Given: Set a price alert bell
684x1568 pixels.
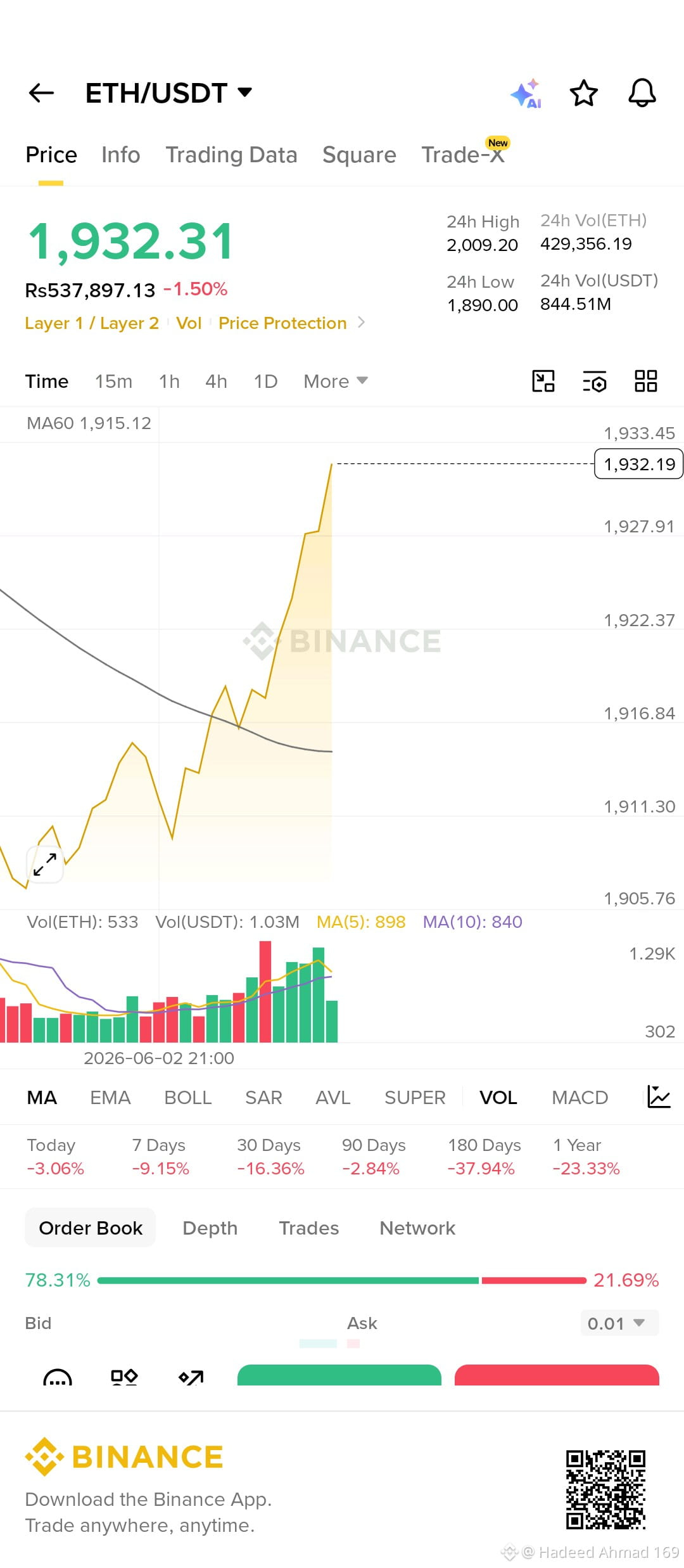Looking at the screenshot, I should [642, 93].
